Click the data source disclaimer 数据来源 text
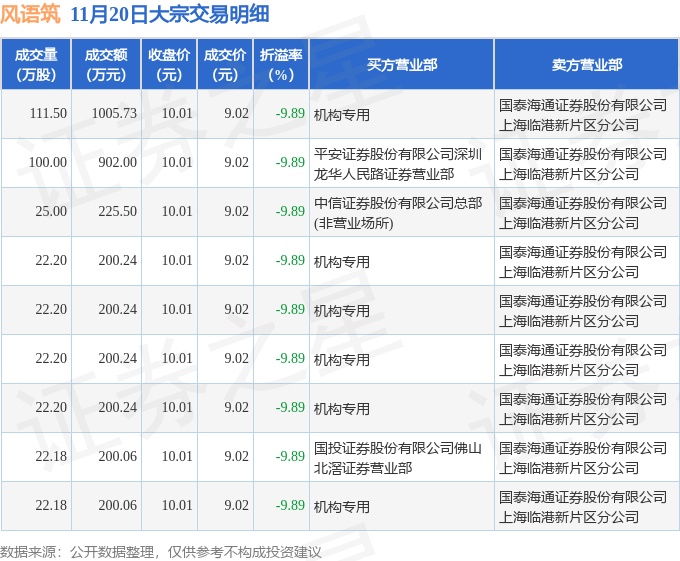This screenshot has height=561, width=680. 161,552
